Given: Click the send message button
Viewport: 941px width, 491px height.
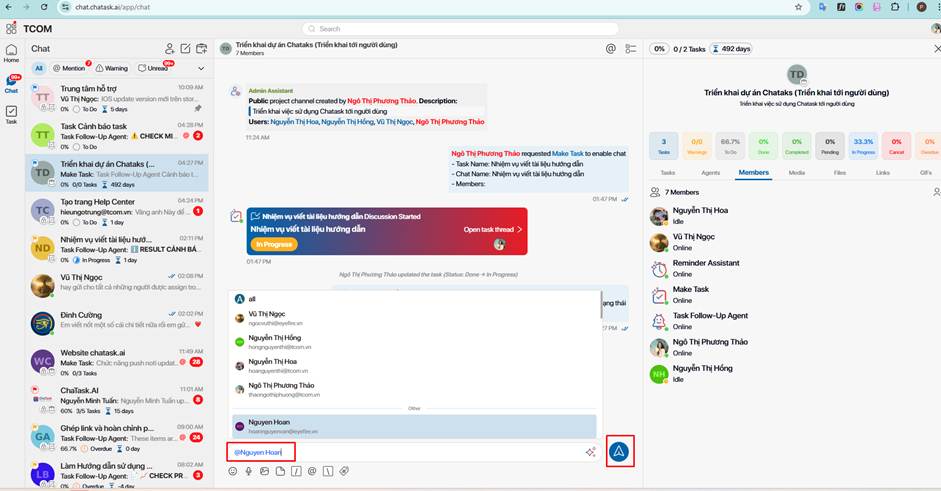Looking at the screenshot, I should 619,451.
